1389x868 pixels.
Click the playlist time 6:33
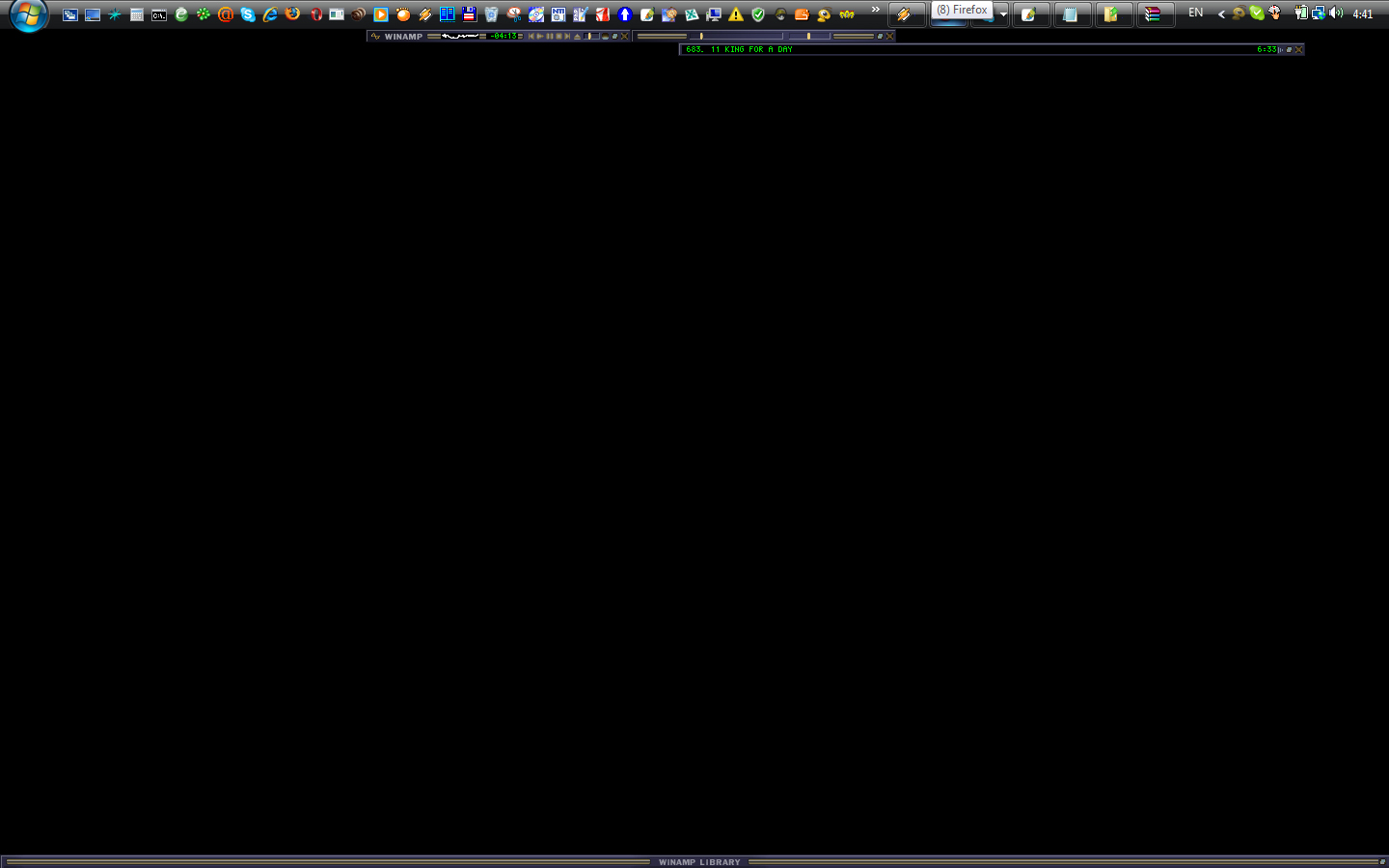pos(1266,49)
